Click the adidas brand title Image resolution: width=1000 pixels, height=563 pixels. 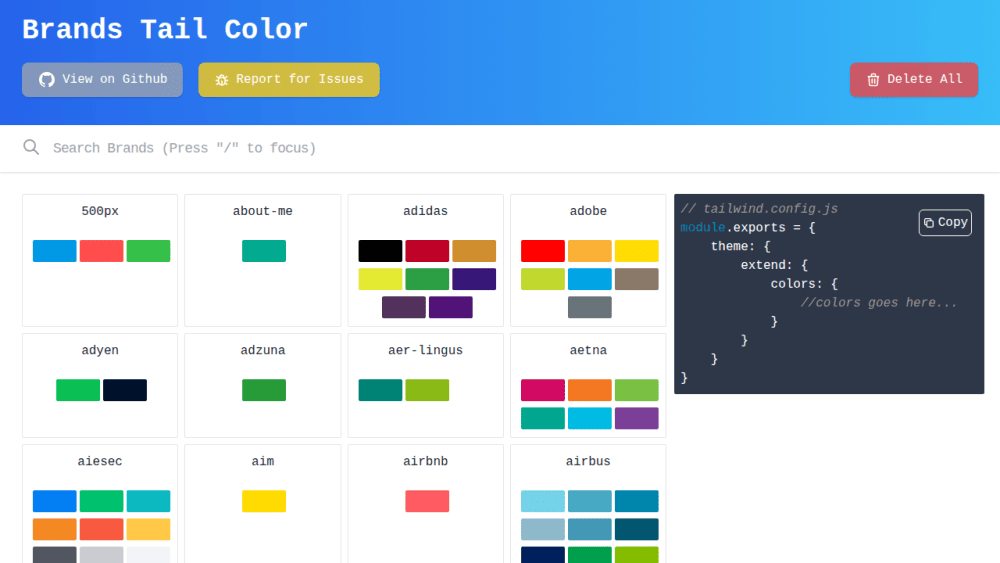(425, 211)
